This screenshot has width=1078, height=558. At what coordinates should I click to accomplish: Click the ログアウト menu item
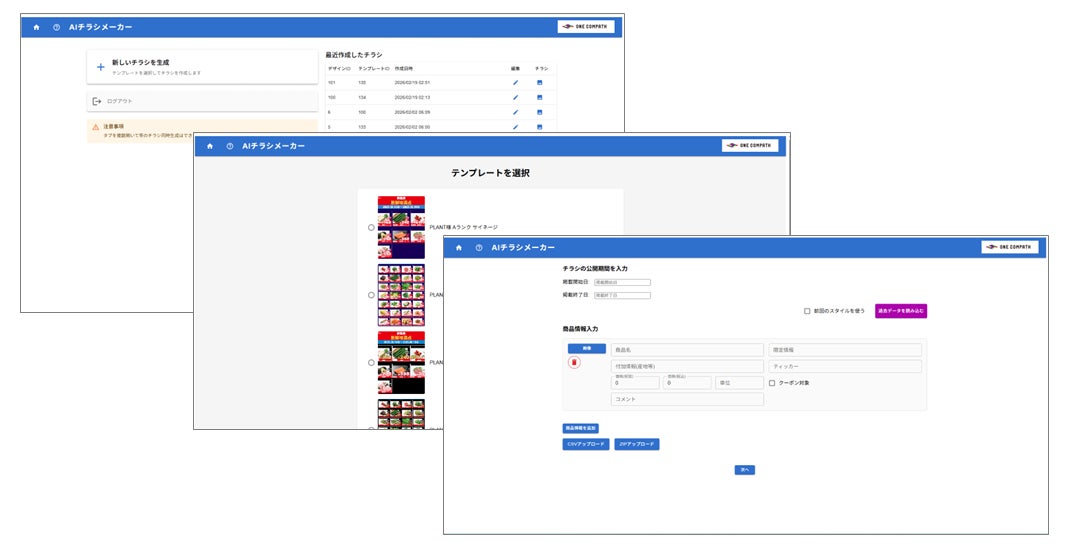coord(118,101)
